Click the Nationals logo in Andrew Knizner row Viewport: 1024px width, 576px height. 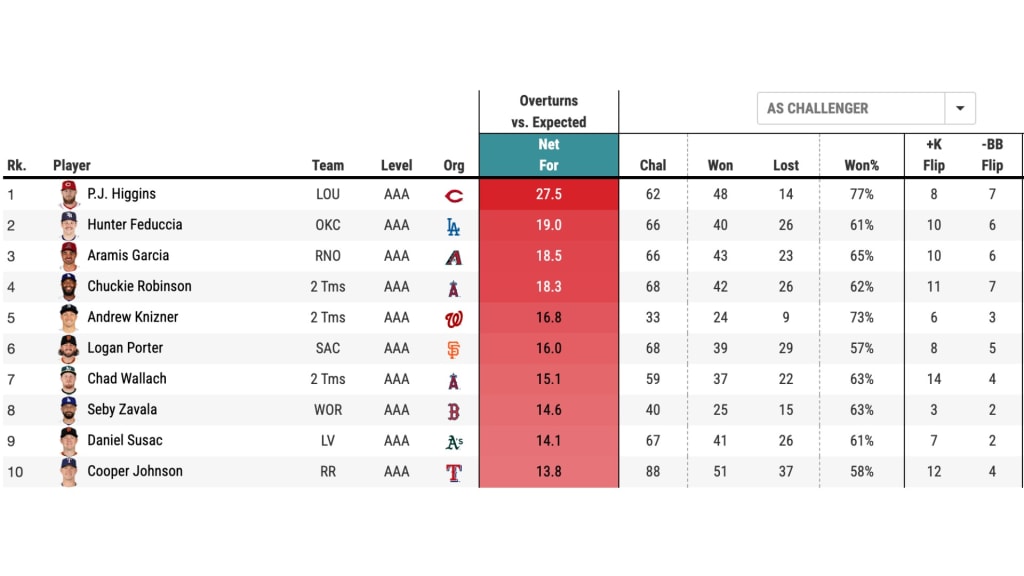454,318
